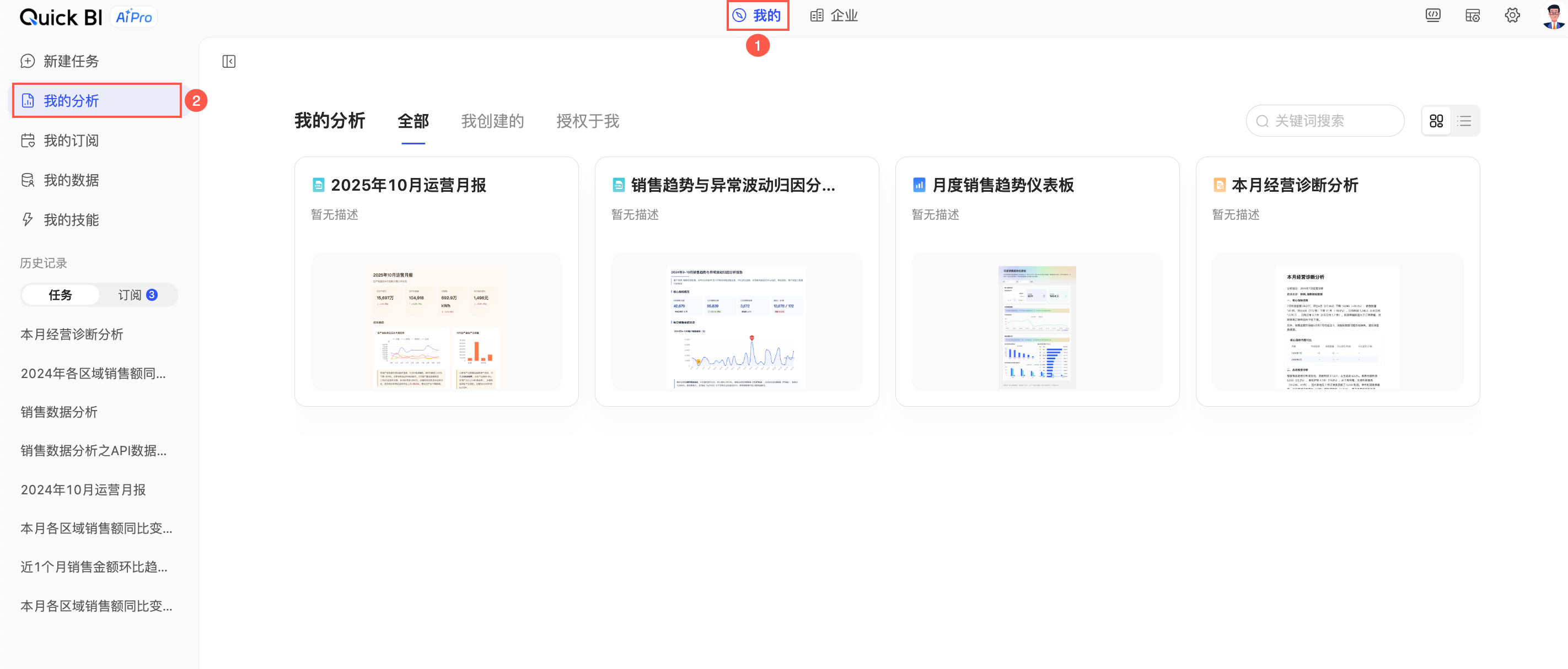1568x669 pixels.
Task: Switch to list view
Action: click(1464, 121)
